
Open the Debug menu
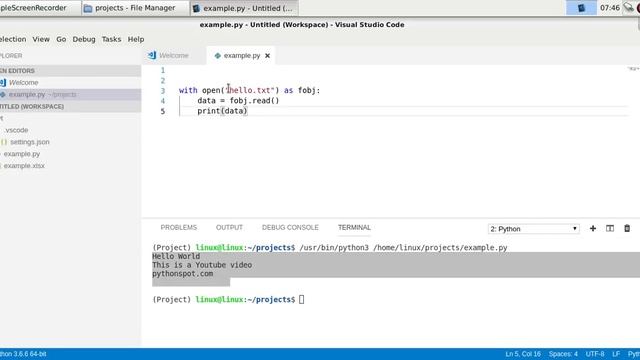(x=84, y=39)
